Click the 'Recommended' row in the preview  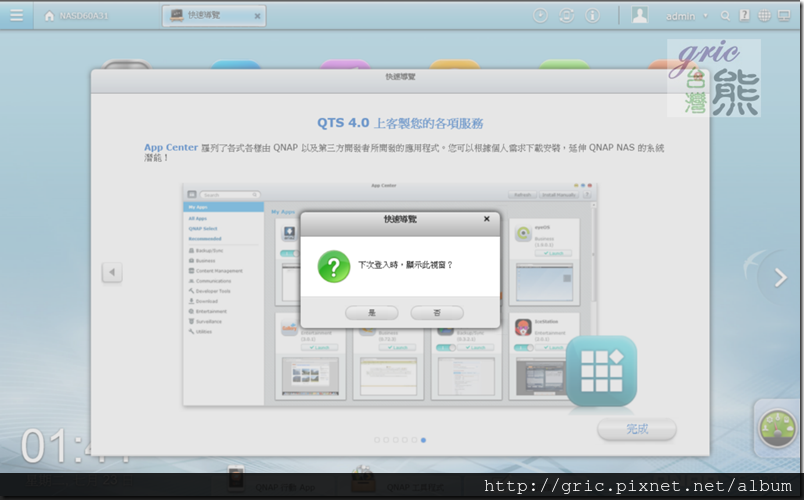(x=205, y=239)
